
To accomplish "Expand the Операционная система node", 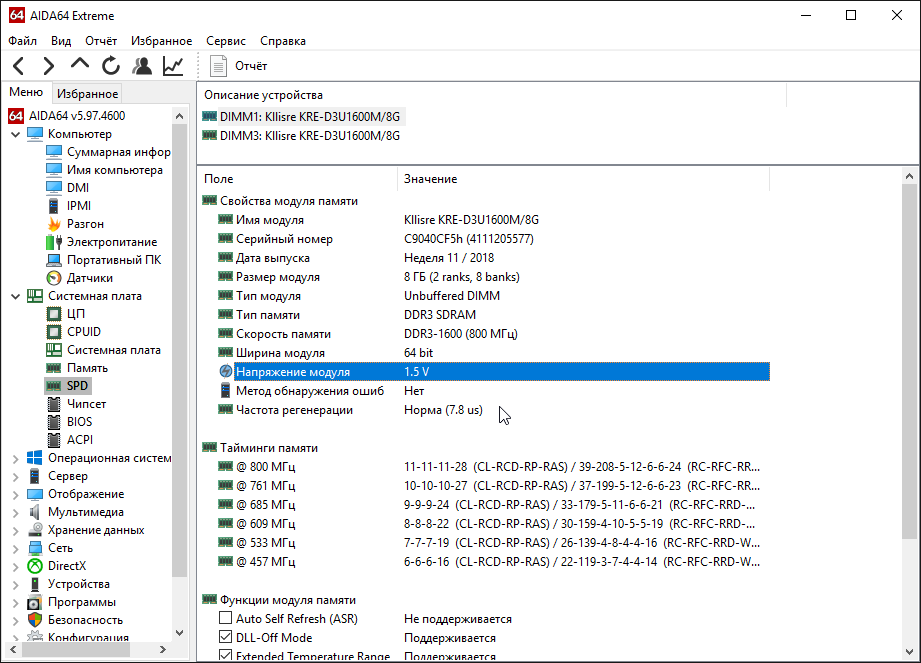I will pos(16,459).
